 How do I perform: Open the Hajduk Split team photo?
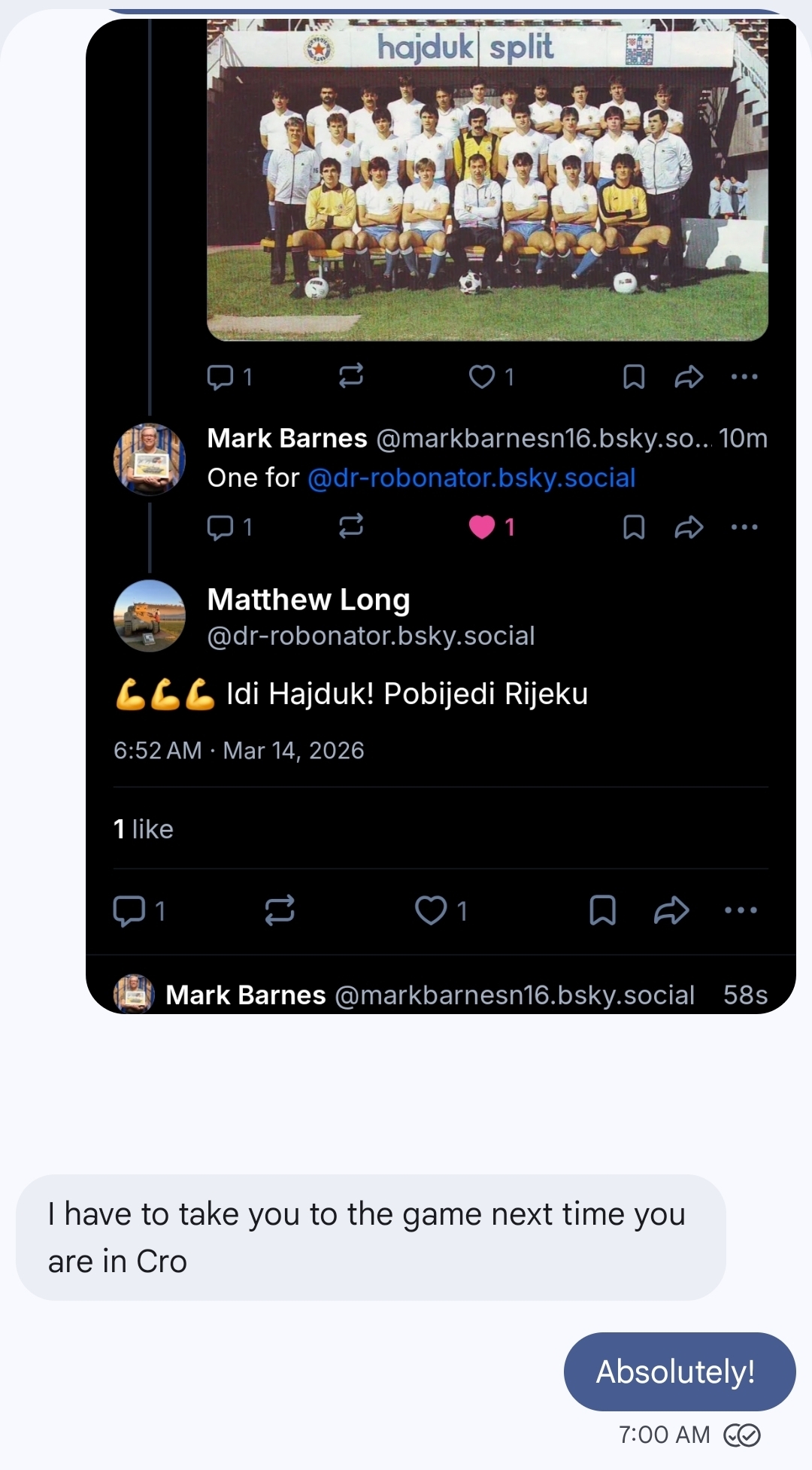487,181
